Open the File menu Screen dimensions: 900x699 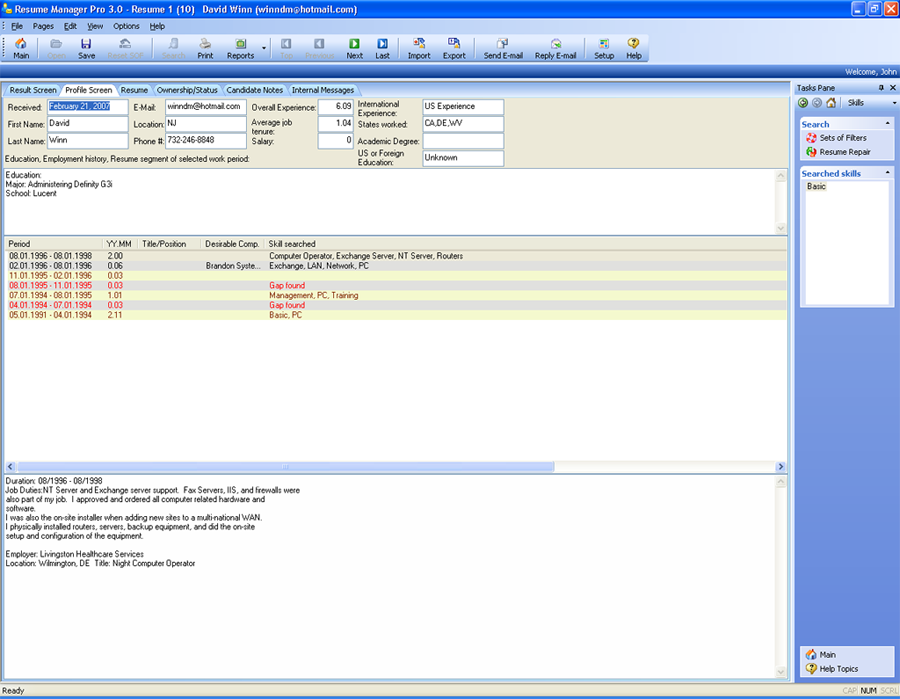tap(17, 26)
